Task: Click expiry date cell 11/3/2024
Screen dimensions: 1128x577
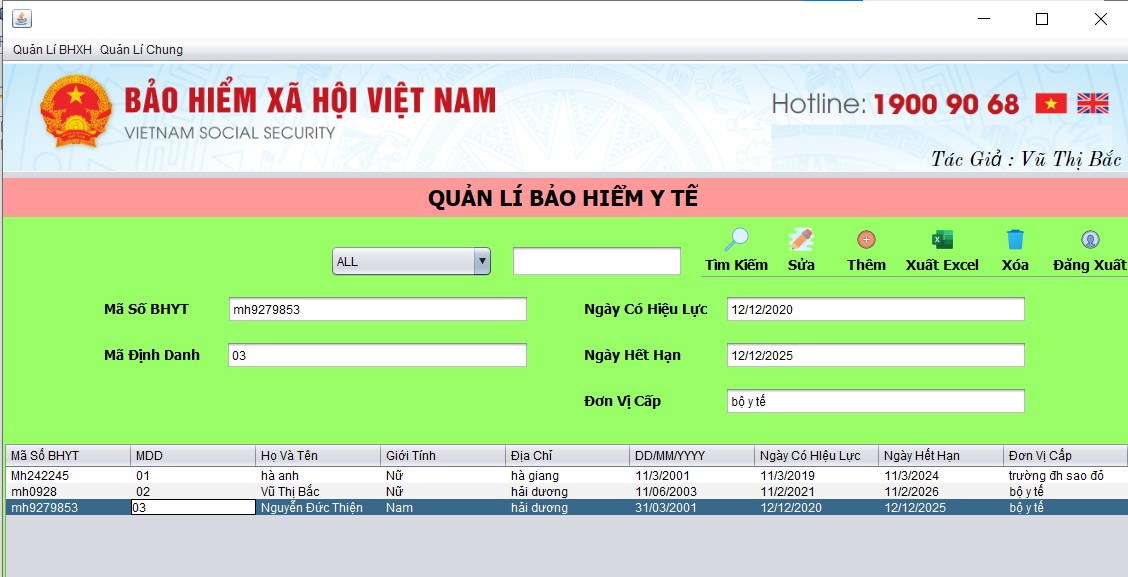Action: (x=941, y=476)
